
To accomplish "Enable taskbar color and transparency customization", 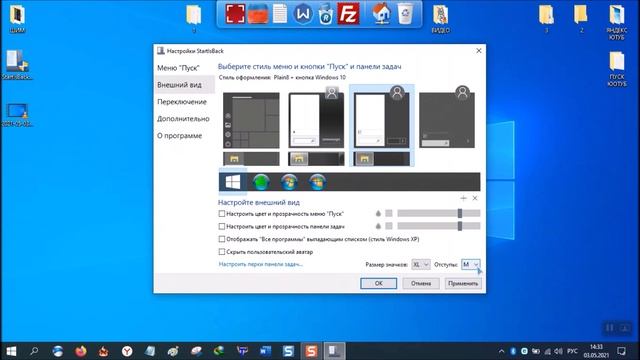I will click(222, 226).
